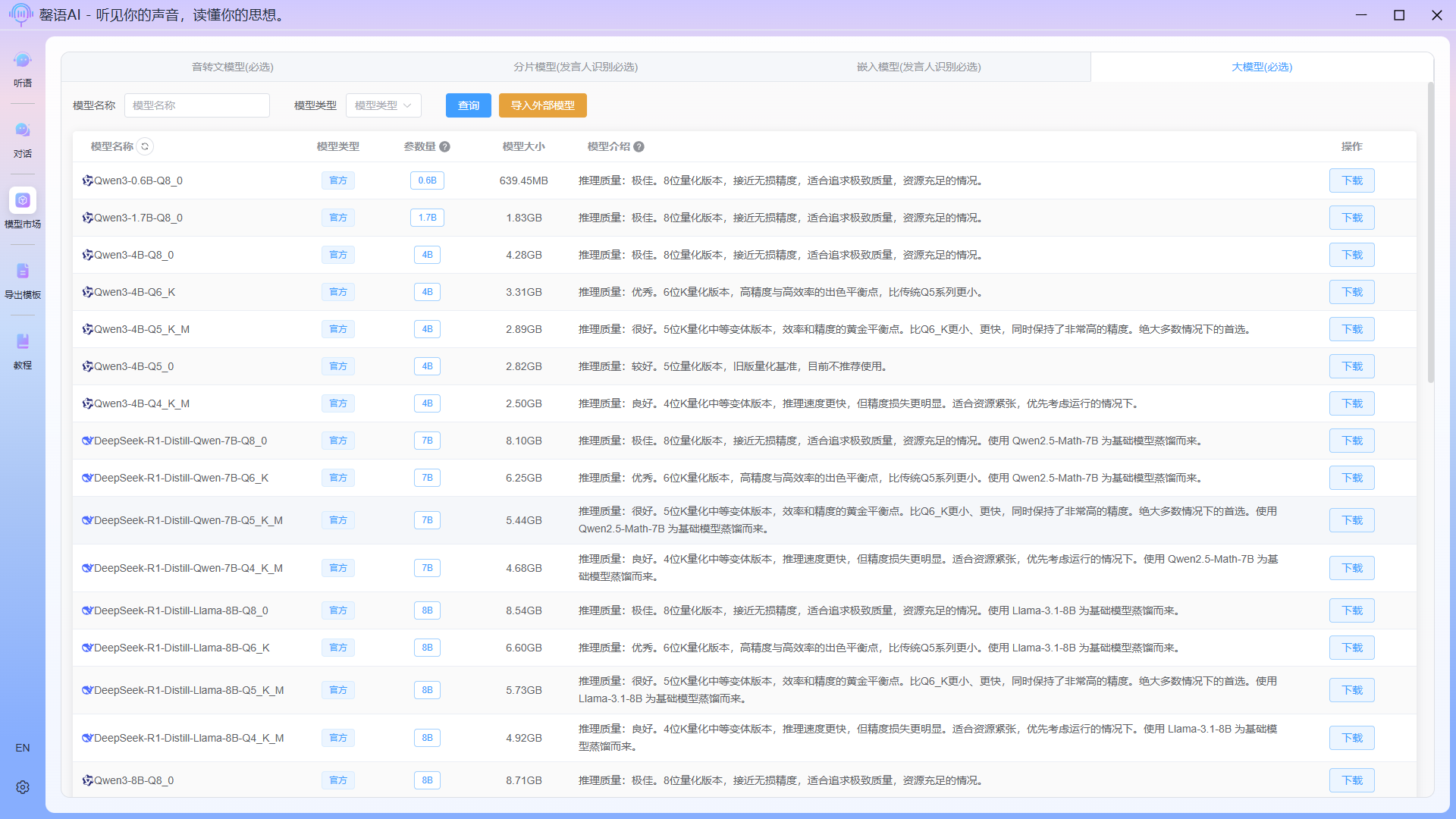Focus the 模型名称 search input field
This screenshot has width=1456, height=819.
pyautogui.click(x=197, y=105)
